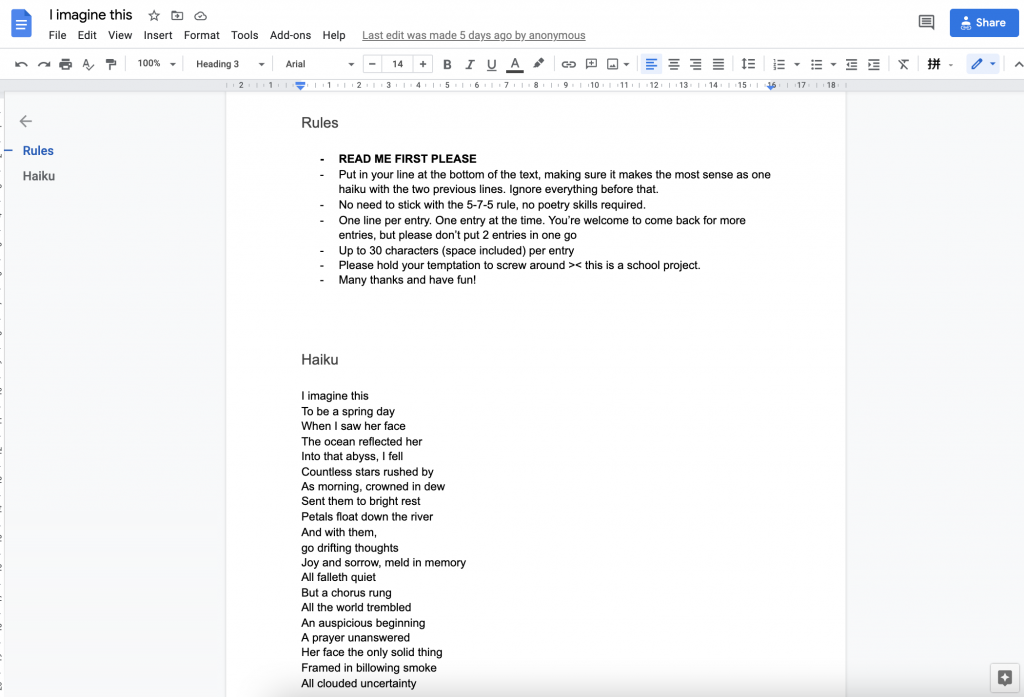The width and height of the screenshot is (1024, 697).
Task: Open the Heading 3 styles dropdown
Action: point(230,64)
